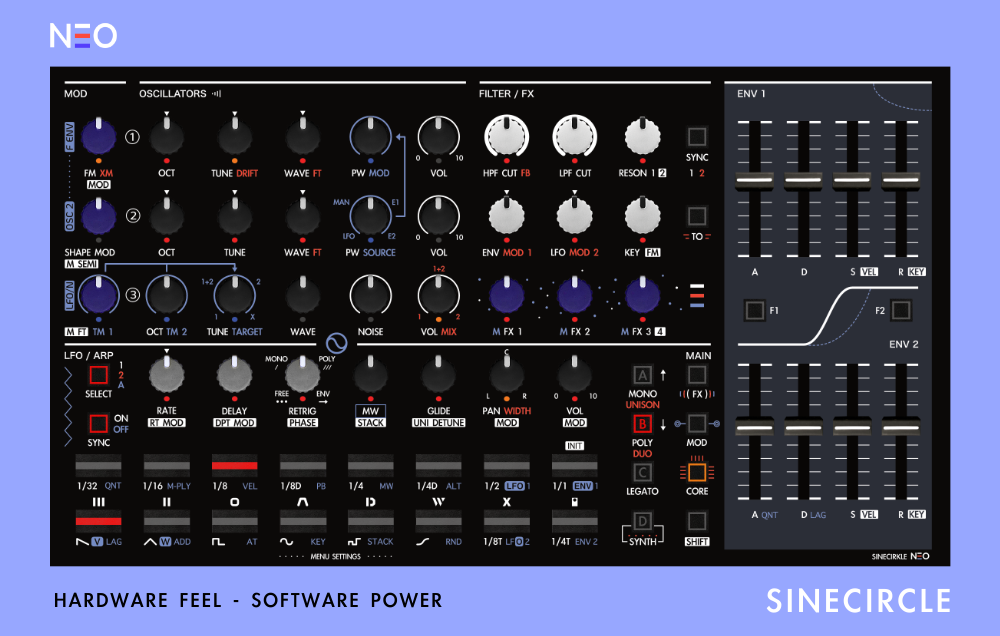Viewport: 1000px width, 636px height.
Task: Click the KEY FM knob
Action: click(642, 216)
